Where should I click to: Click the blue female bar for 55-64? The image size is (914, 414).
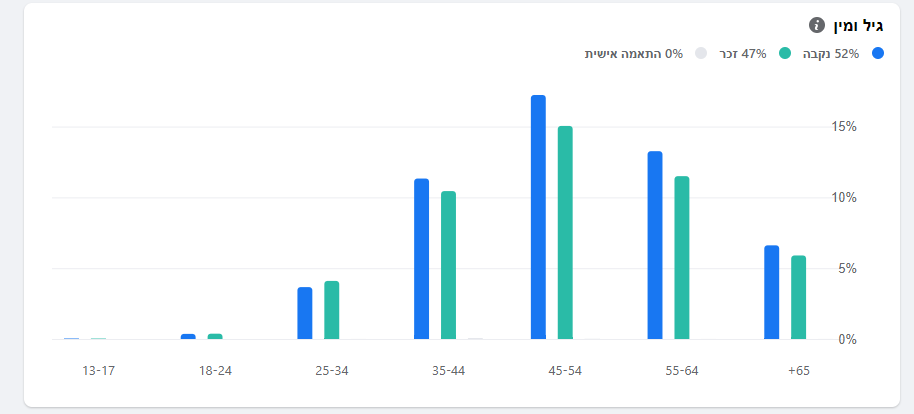pyautogui.click(x=655, y=246)
